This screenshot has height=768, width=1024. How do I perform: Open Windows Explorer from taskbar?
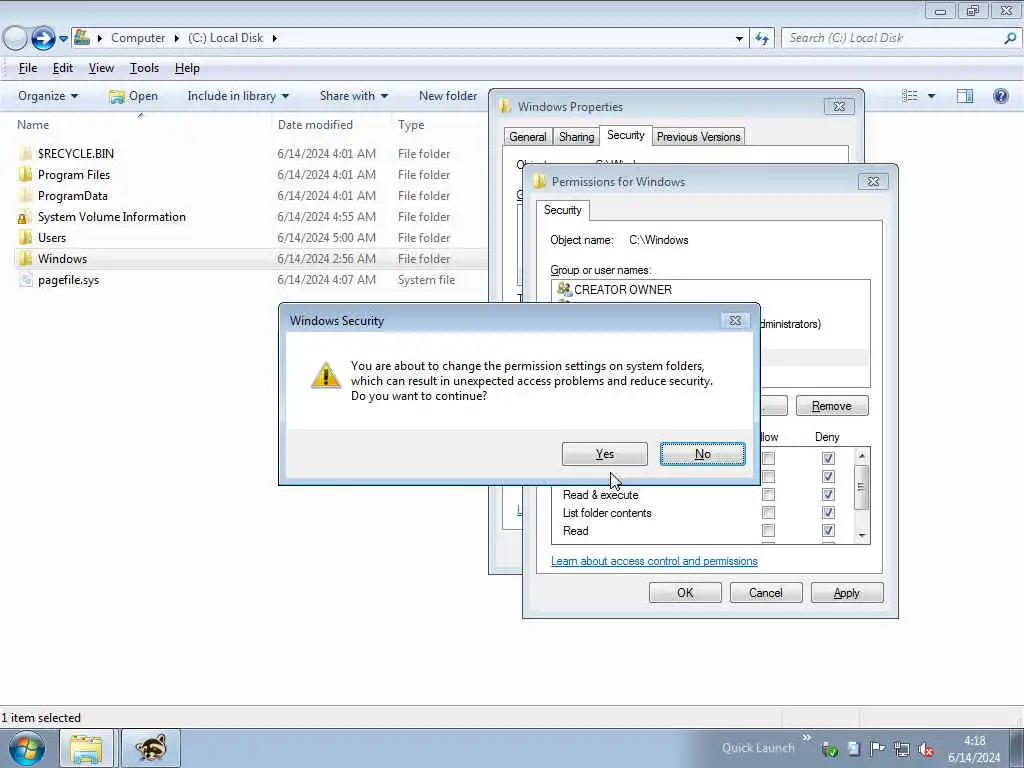point(86,748)
